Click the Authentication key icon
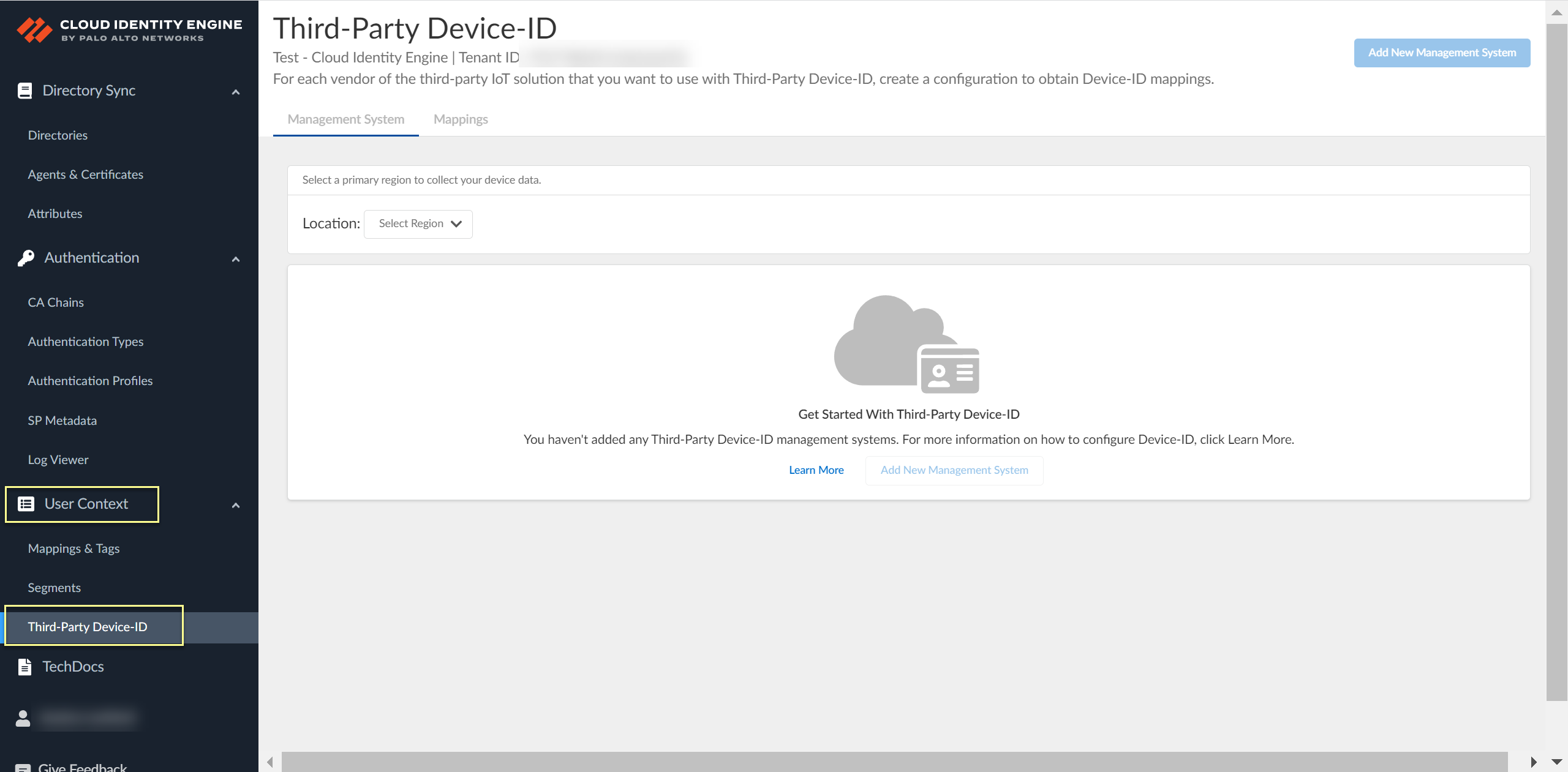This screenshot has height=772, width=1568. point(26,258)
